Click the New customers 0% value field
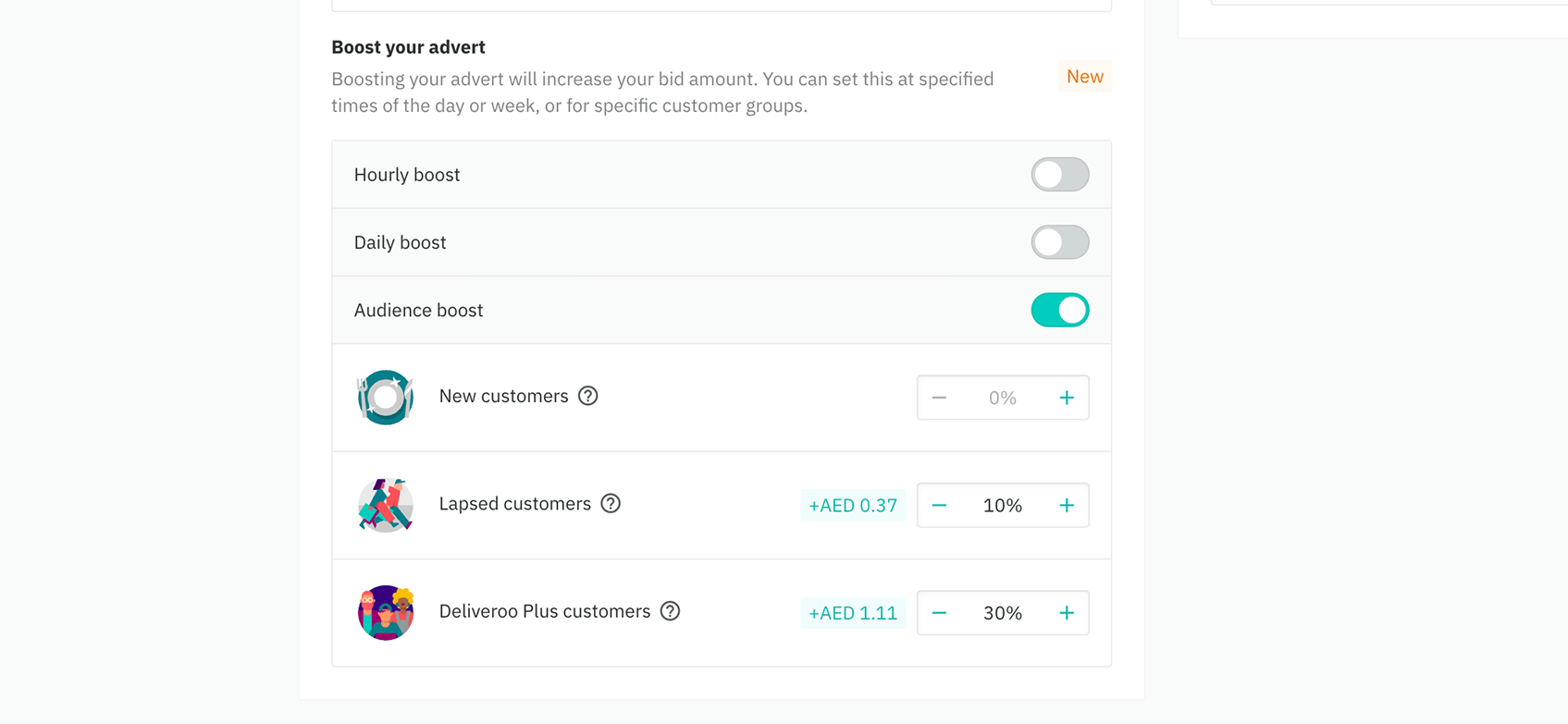 (x=1003, y=398)
